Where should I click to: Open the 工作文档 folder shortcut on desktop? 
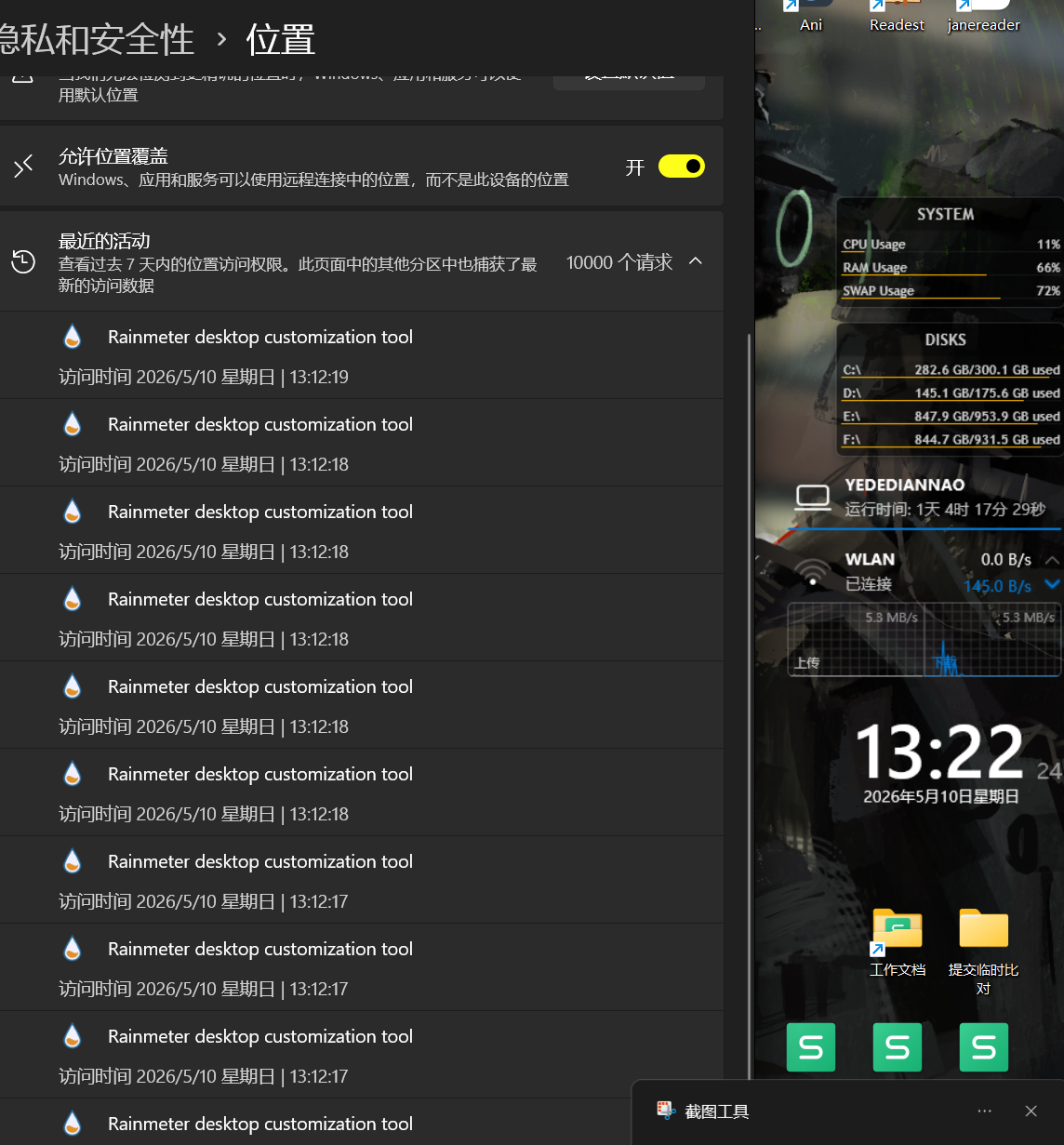(898, 942)
